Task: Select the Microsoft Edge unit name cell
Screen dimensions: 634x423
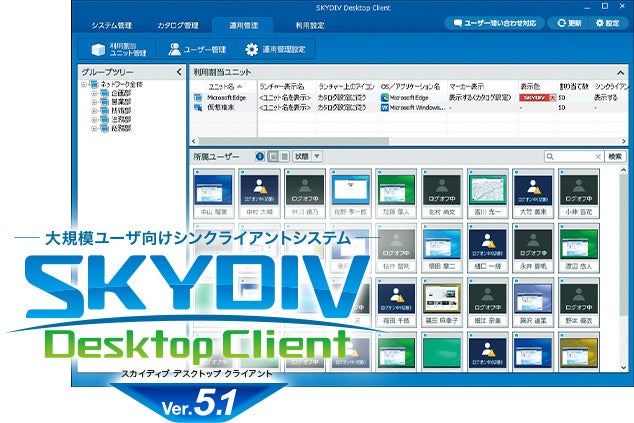Action: pos(226,97)
